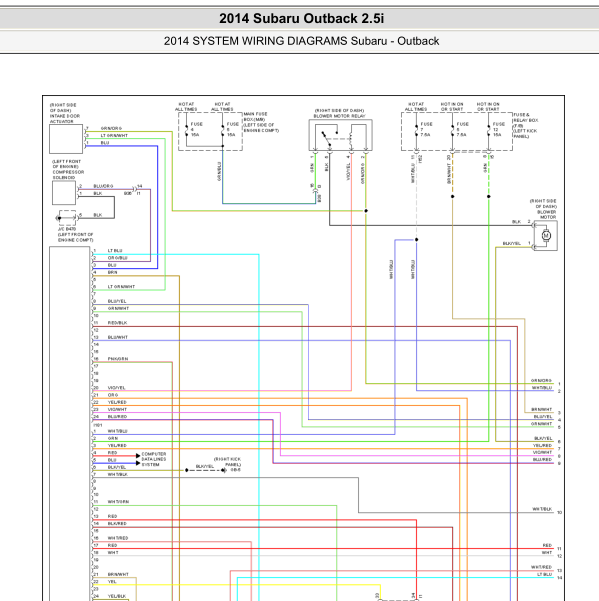Select the "BLK/RED" wire label at pin 14

click(117, 523)
